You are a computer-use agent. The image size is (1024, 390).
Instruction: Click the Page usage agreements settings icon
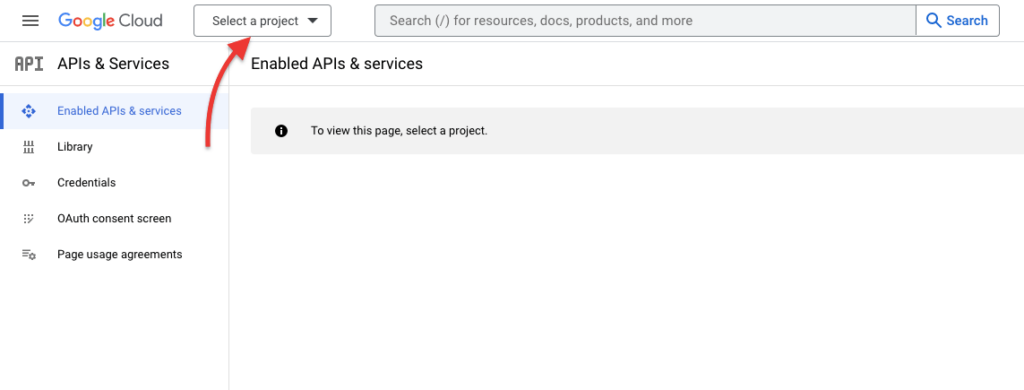point(29,255)
